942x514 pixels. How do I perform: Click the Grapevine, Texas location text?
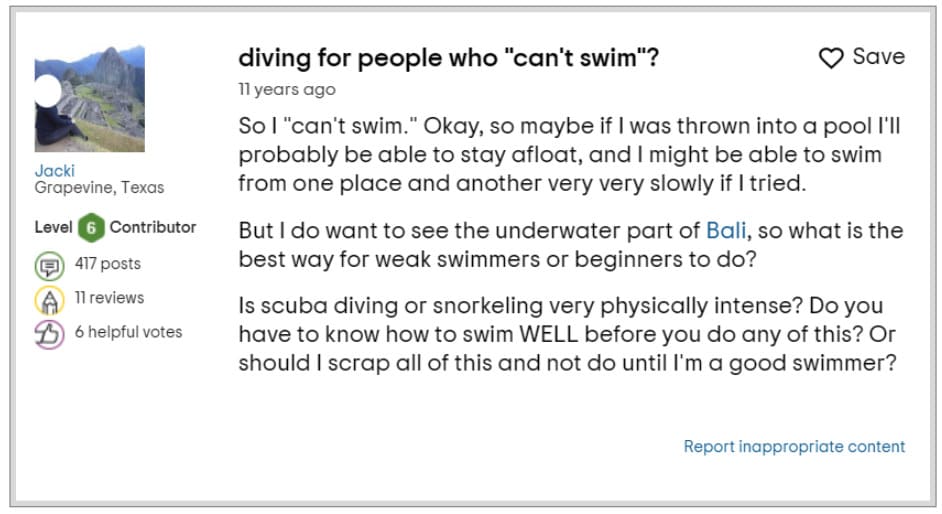tap(99, 187)
